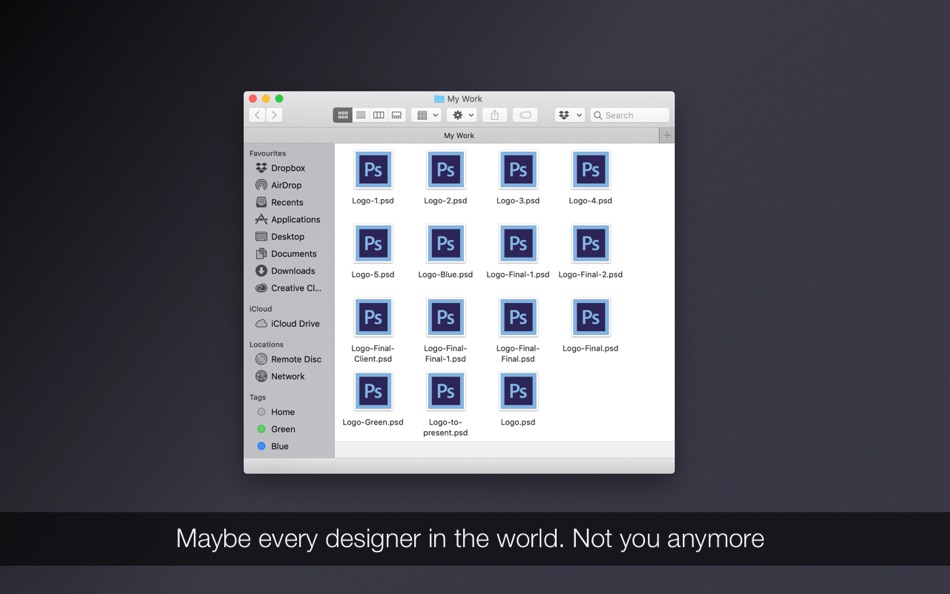Open the group-by arrangement dropdown
Image resolution: width=950 pixels, height=594 pixels.
point(427,115)
